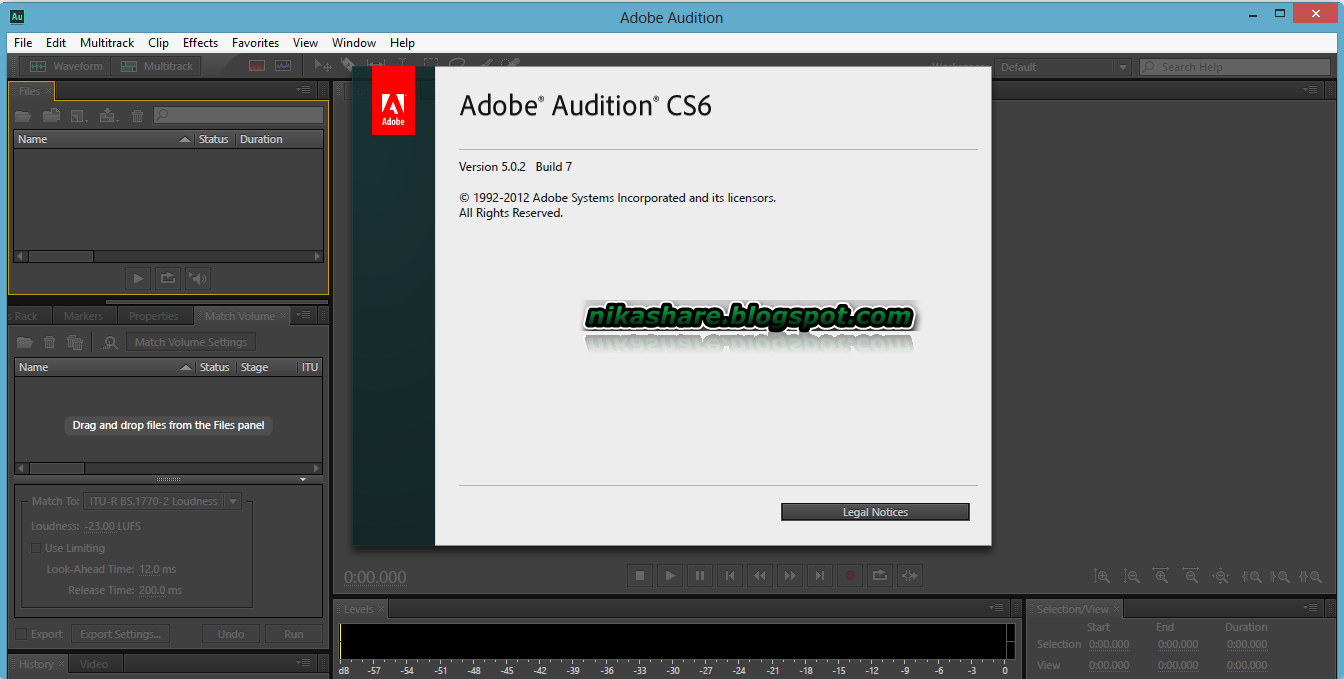The width and height of the screenshot is (1344, 679).
Task: Open the Edit menu
Action: 56,43
